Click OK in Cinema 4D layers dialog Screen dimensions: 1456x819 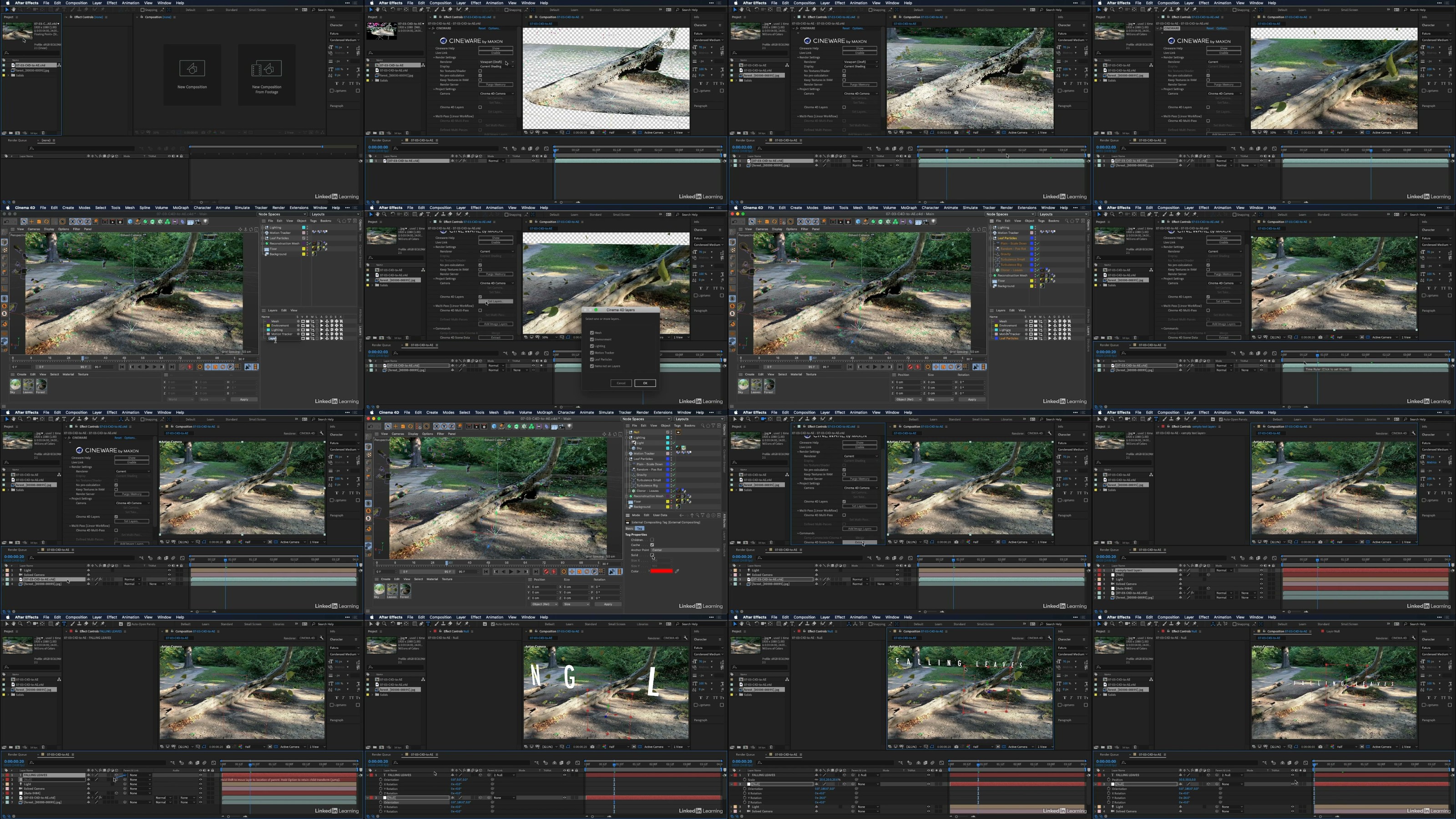click(x=645, y=383)
